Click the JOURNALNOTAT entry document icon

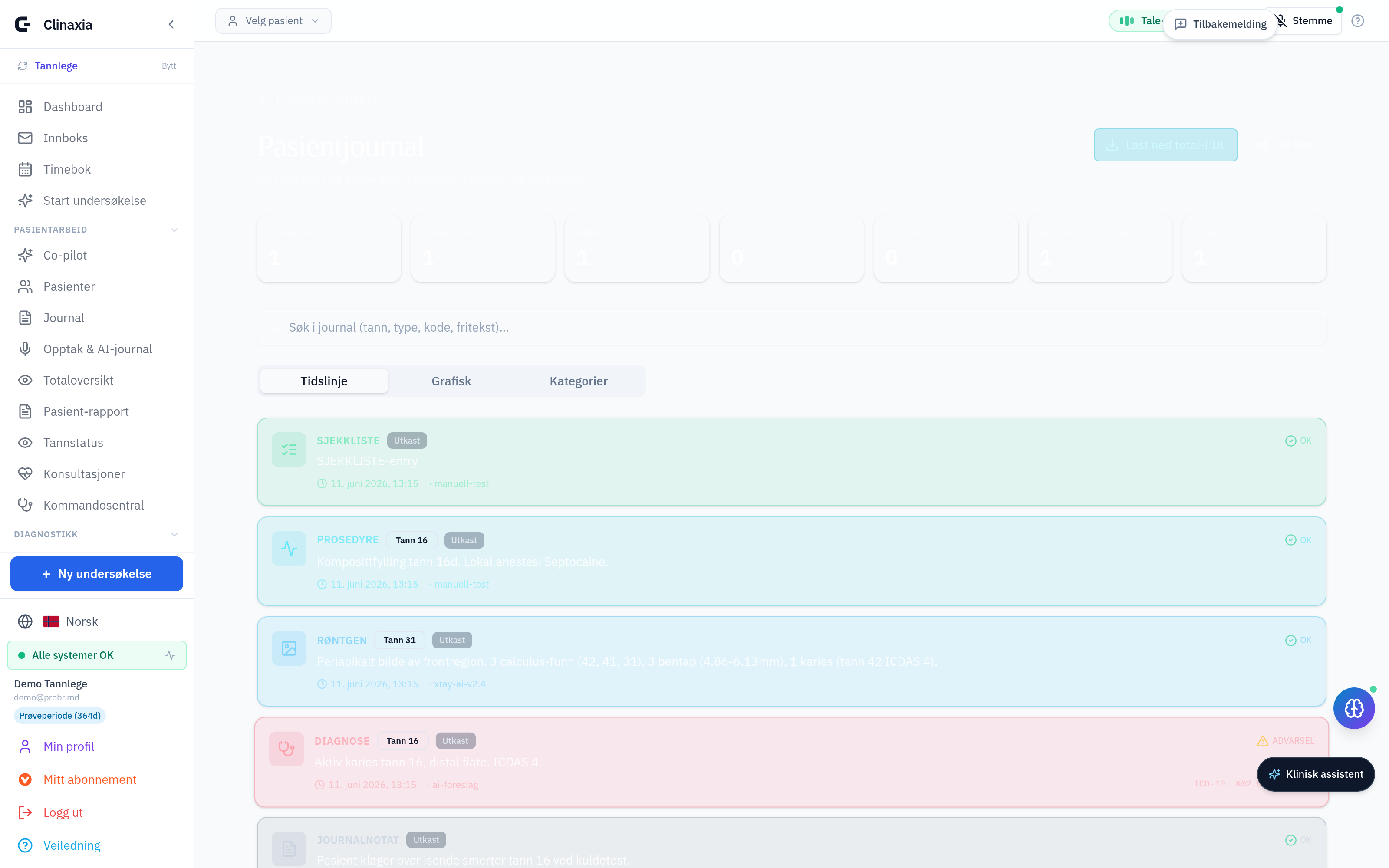tap(289, 848)
